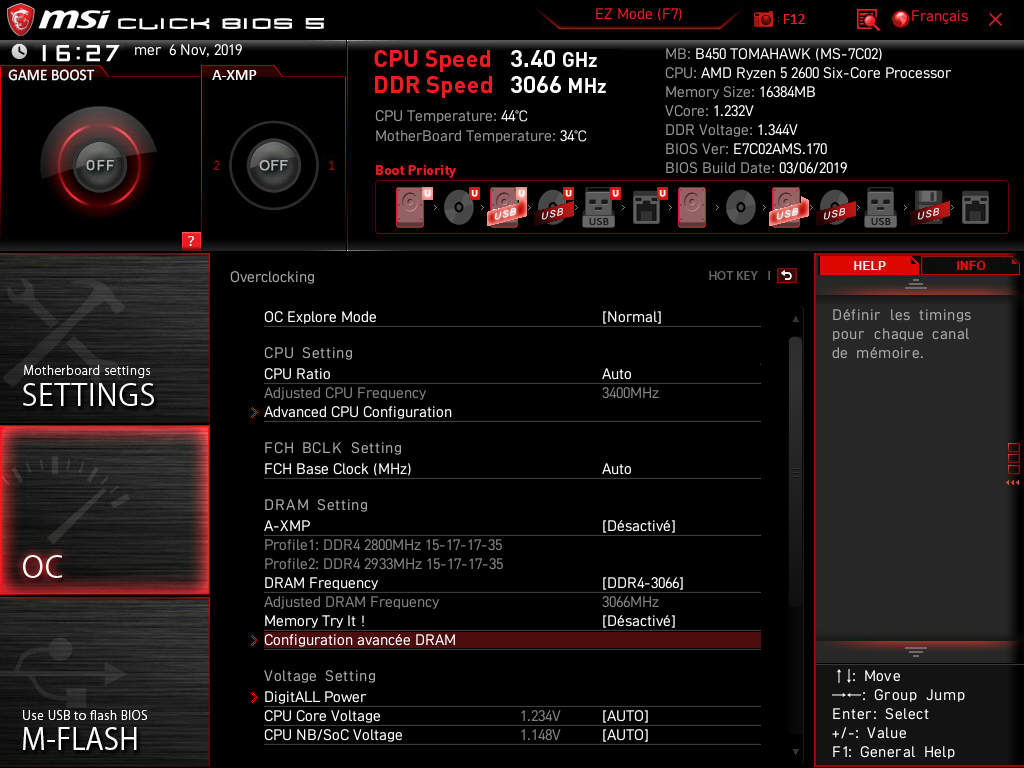Toggle the GAME BOOST knob
Image resolution: width=1024 pixels, height=768 pixels.
click(x=99, y=165)
